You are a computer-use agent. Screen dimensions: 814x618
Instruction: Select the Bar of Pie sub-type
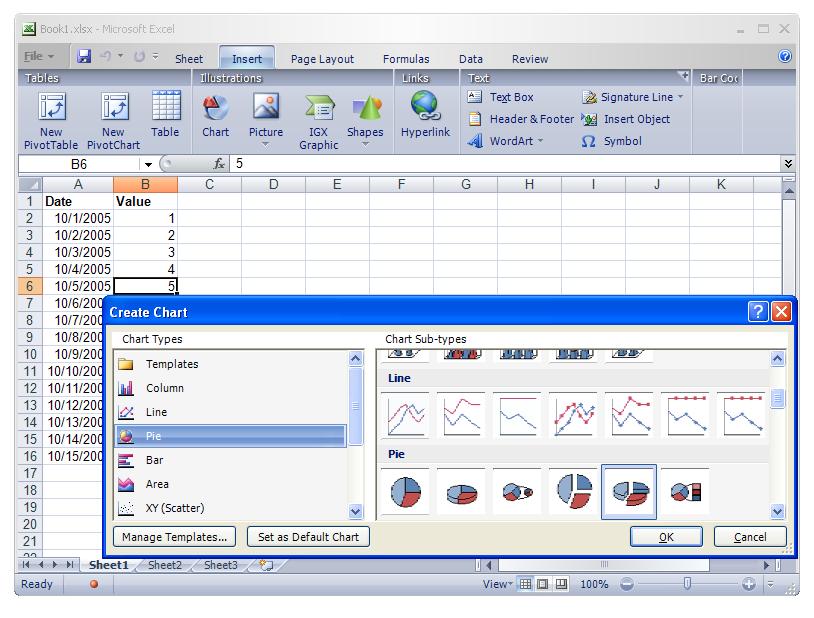(686, 491)
